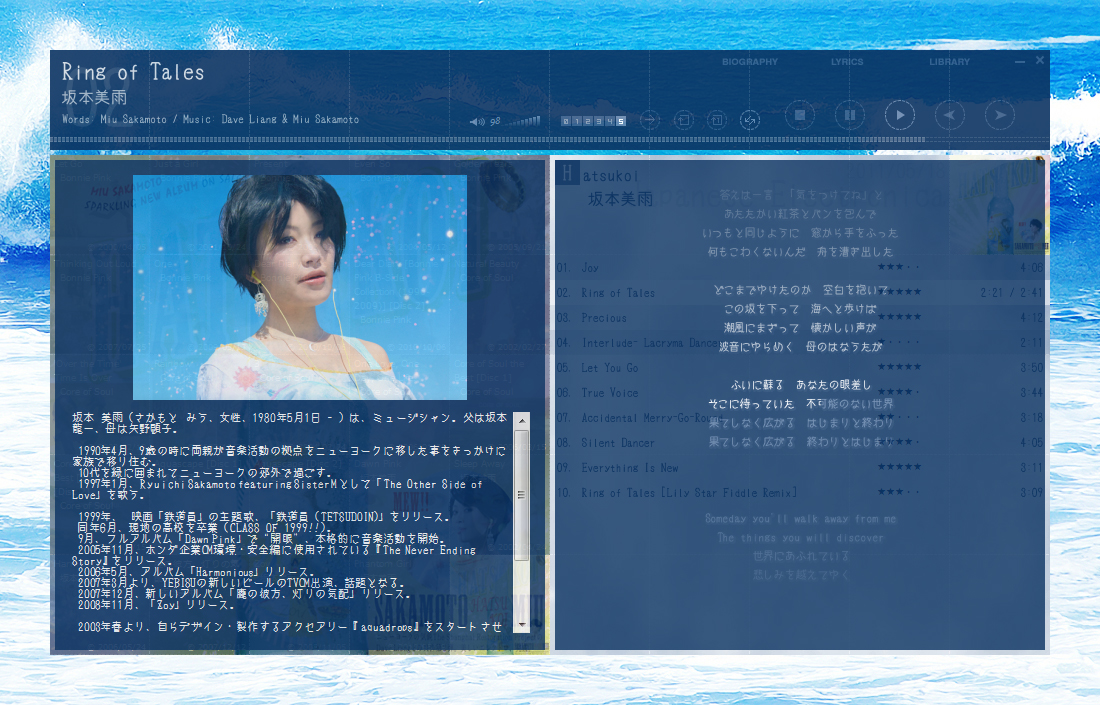Viewport: 1100px width, 705px height.
Task: Click the Words and Music credits line
Action: click(x=210, y=119)
